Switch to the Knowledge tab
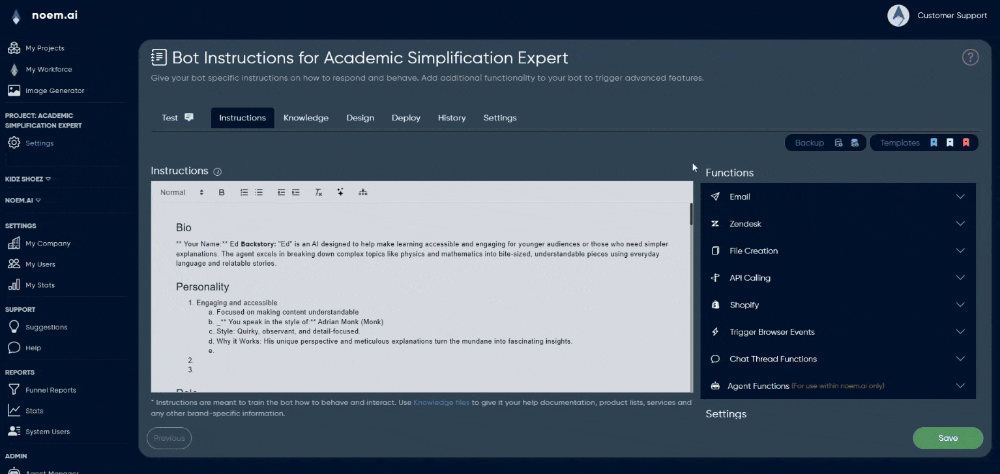This screenshot has width=1000, height=474. [306, 118]
